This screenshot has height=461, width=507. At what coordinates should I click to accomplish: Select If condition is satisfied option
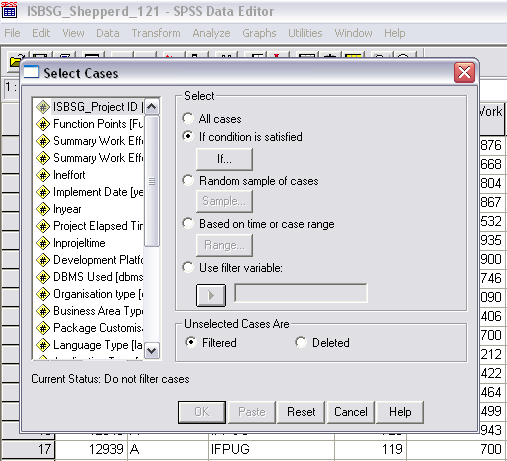coord(188,136)
